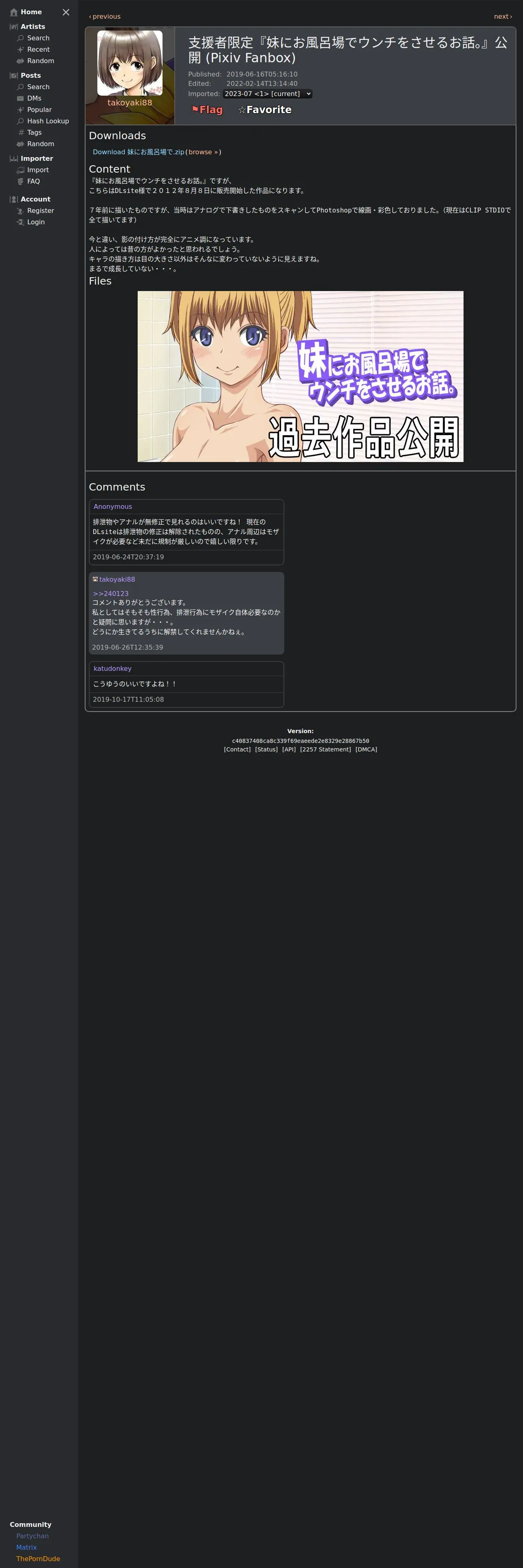Visit ThePornDude community link

coord(38,1559)
